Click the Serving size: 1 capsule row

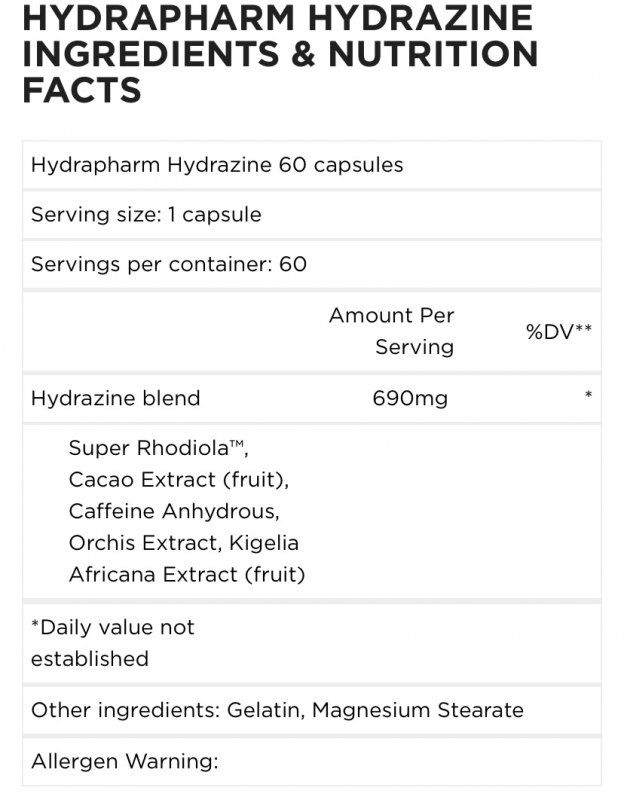[312, 214]
